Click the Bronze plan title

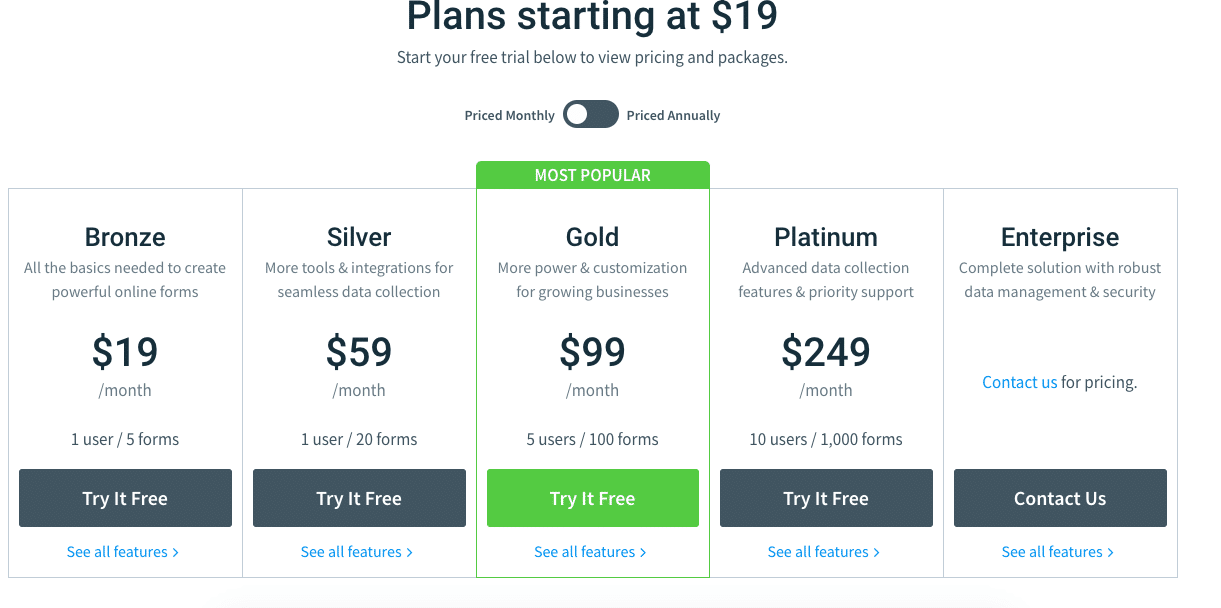pyautogui.click(x=125, y=237)
